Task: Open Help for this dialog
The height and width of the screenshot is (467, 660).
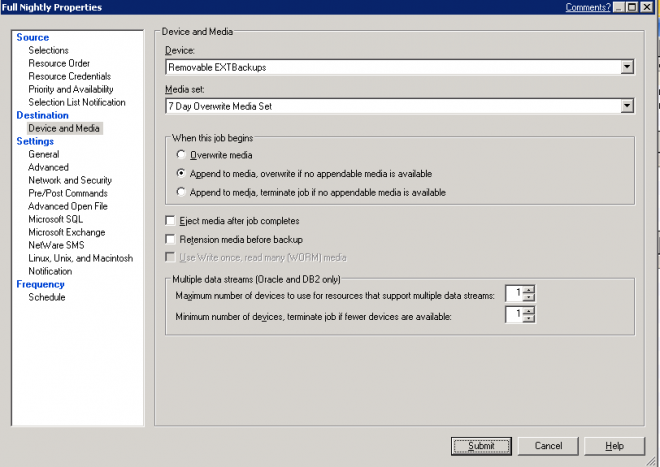Action: coord(614,446)
